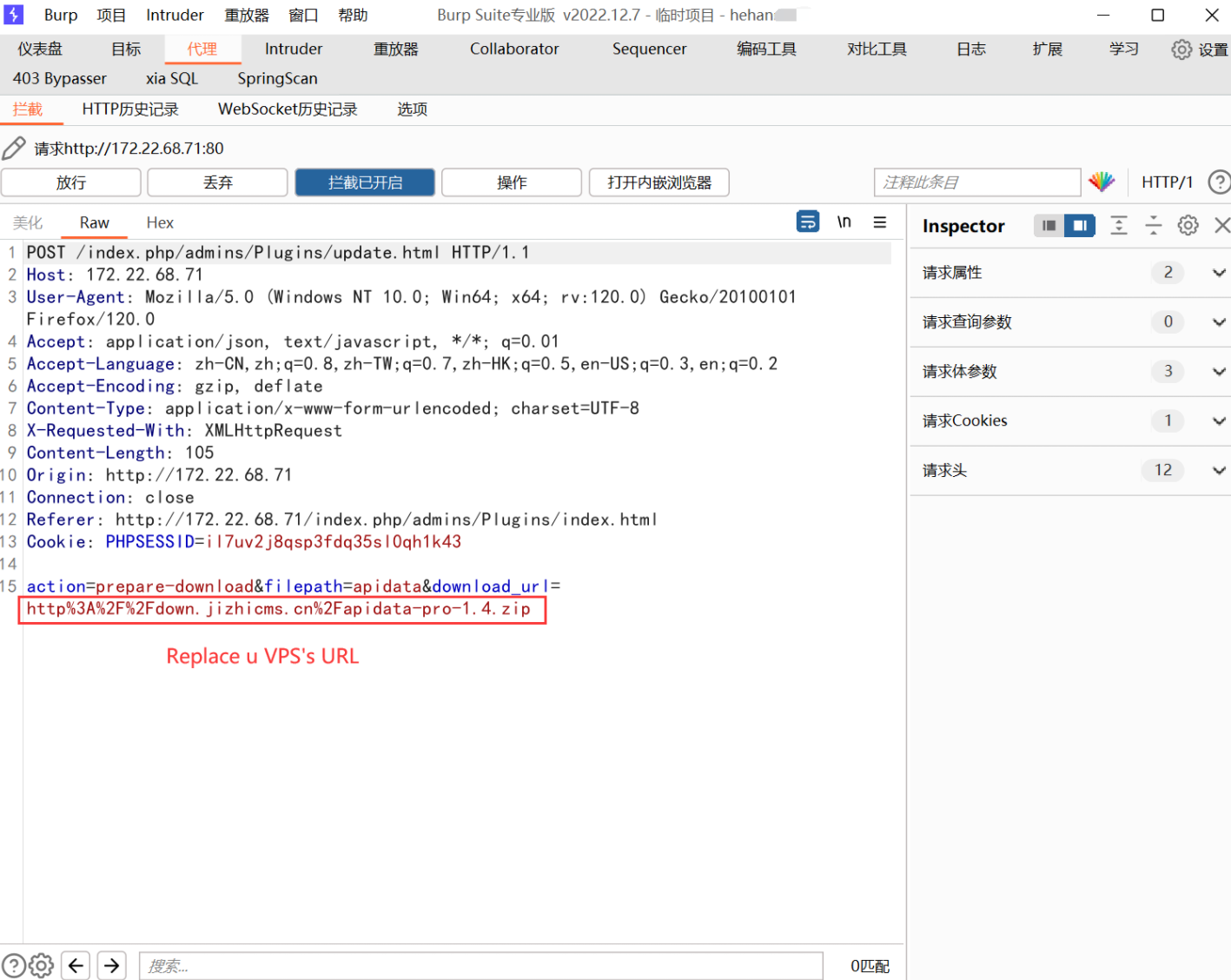Viewport: 1231px width, 980px height.
Task: Open the 窗口 menu
Action: point(303,16)
